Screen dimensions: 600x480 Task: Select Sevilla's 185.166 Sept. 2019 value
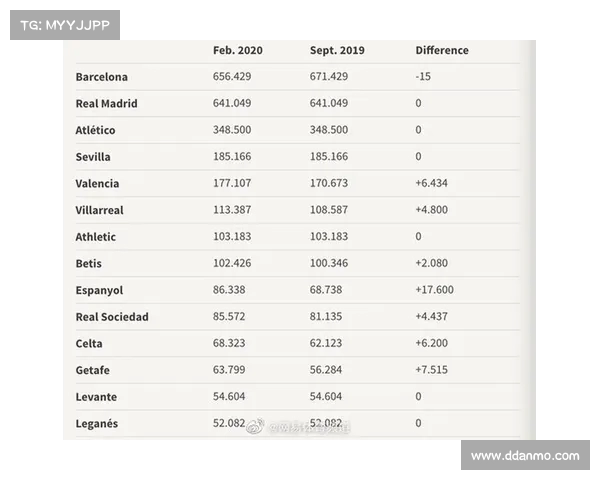tap(329, 157)
